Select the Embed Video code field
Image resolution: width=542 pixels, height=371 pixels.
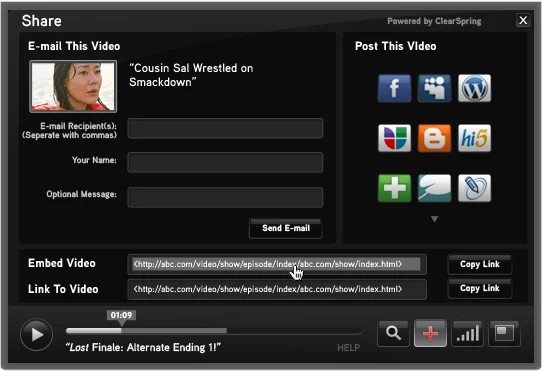click(277, 265)
